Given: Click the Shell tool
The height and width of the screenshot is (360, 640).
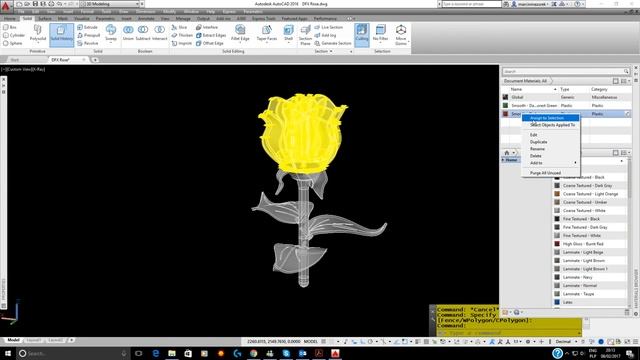Looking at the screenshot, I should pyautogui.click(x=289, y=33).
